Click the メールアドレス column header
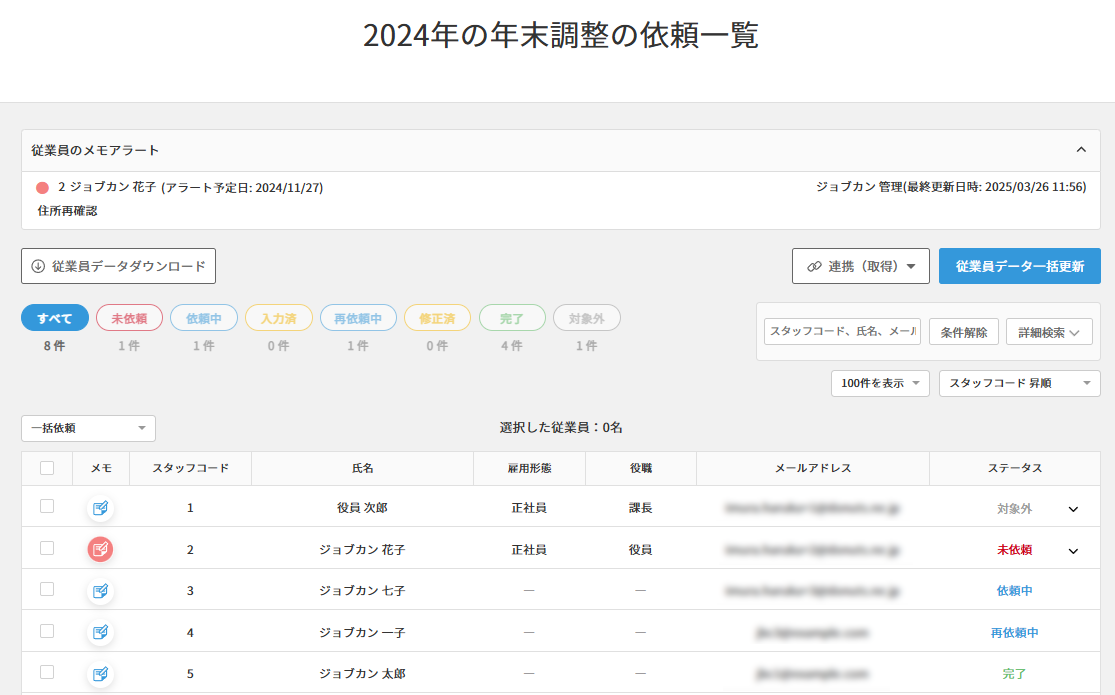 pyautogui.click(x=813, y=468)
